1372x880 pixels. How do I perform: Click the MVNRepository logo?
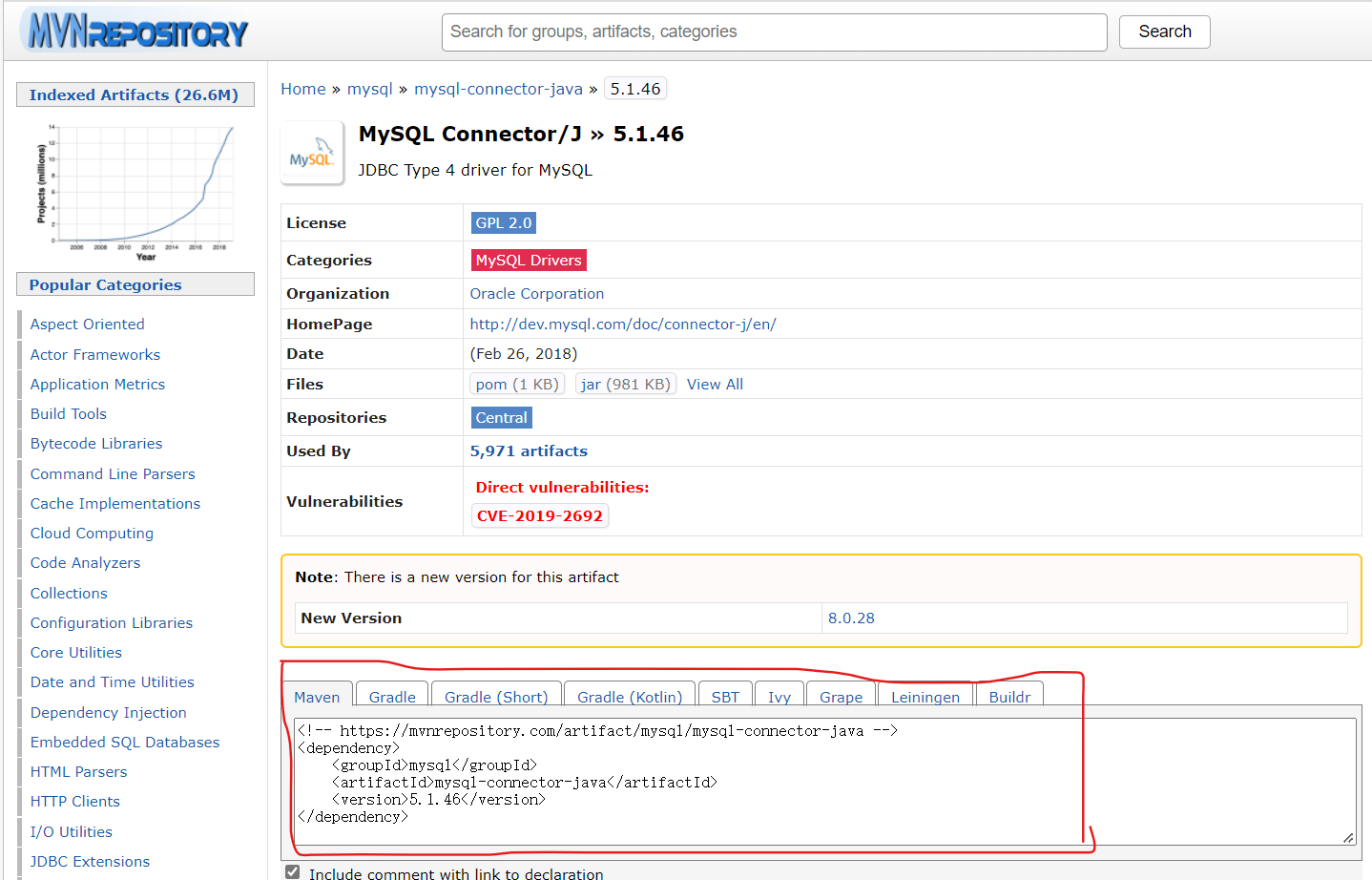pos(134,31)
